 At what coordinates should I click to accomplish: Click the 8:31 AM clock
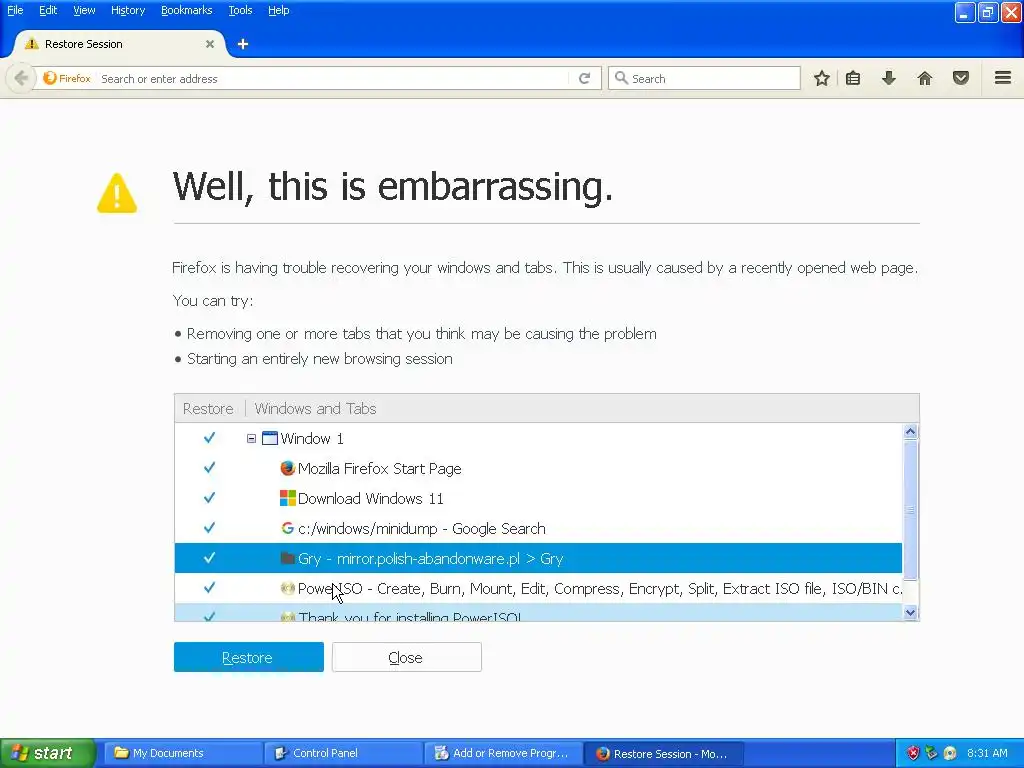[x=987, y=753]
